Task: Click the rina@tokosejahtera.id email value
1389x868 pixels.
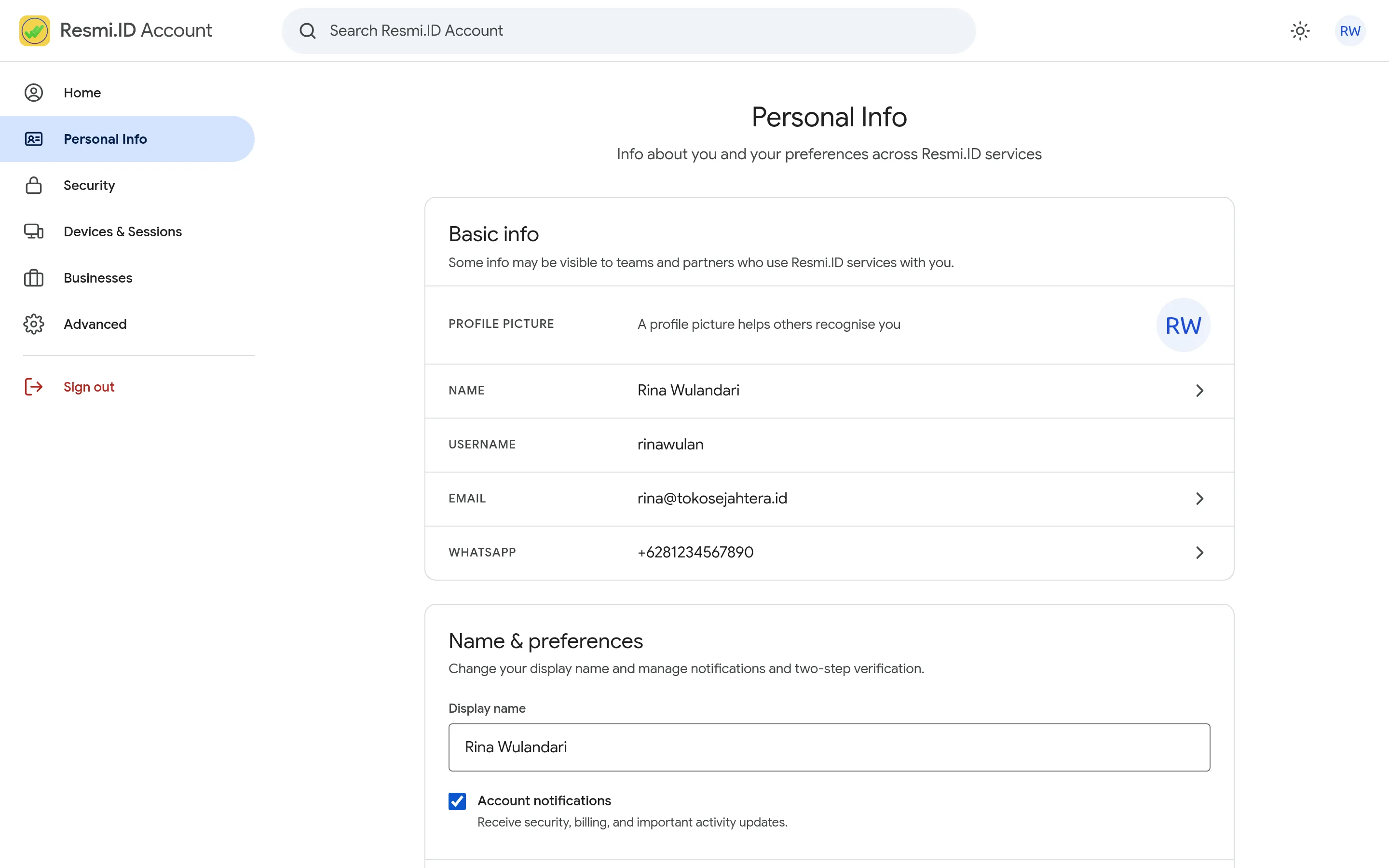Action: pos(712,498)
